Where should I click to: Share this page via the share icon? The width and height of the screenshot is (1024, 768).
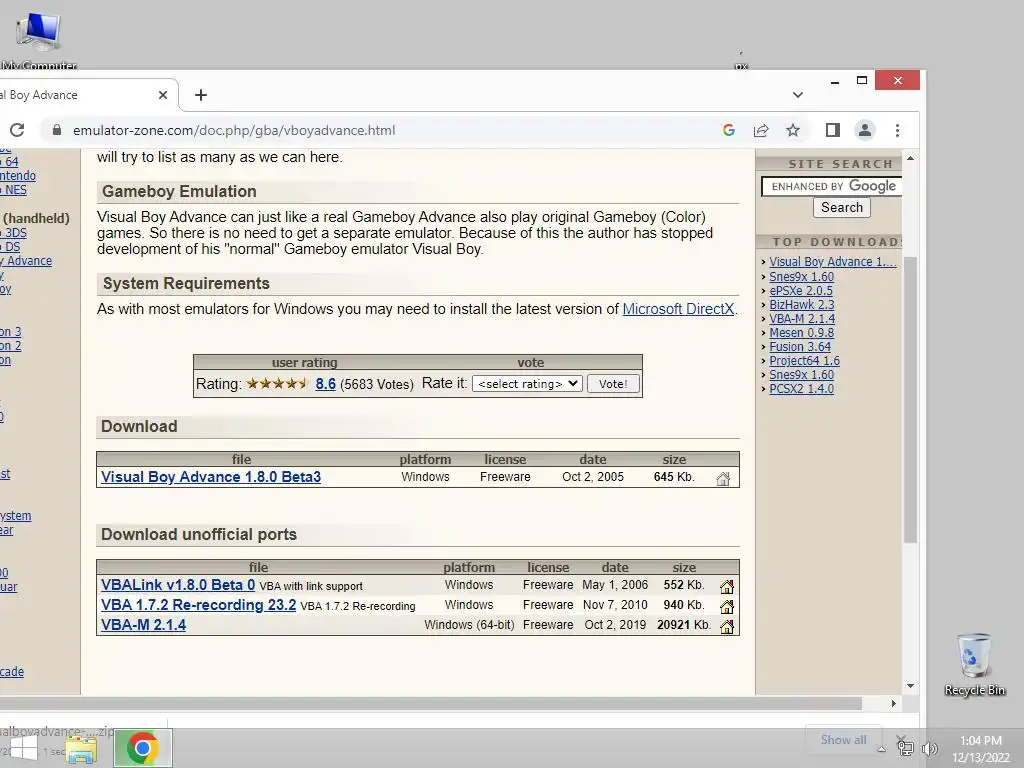(761, 130)
